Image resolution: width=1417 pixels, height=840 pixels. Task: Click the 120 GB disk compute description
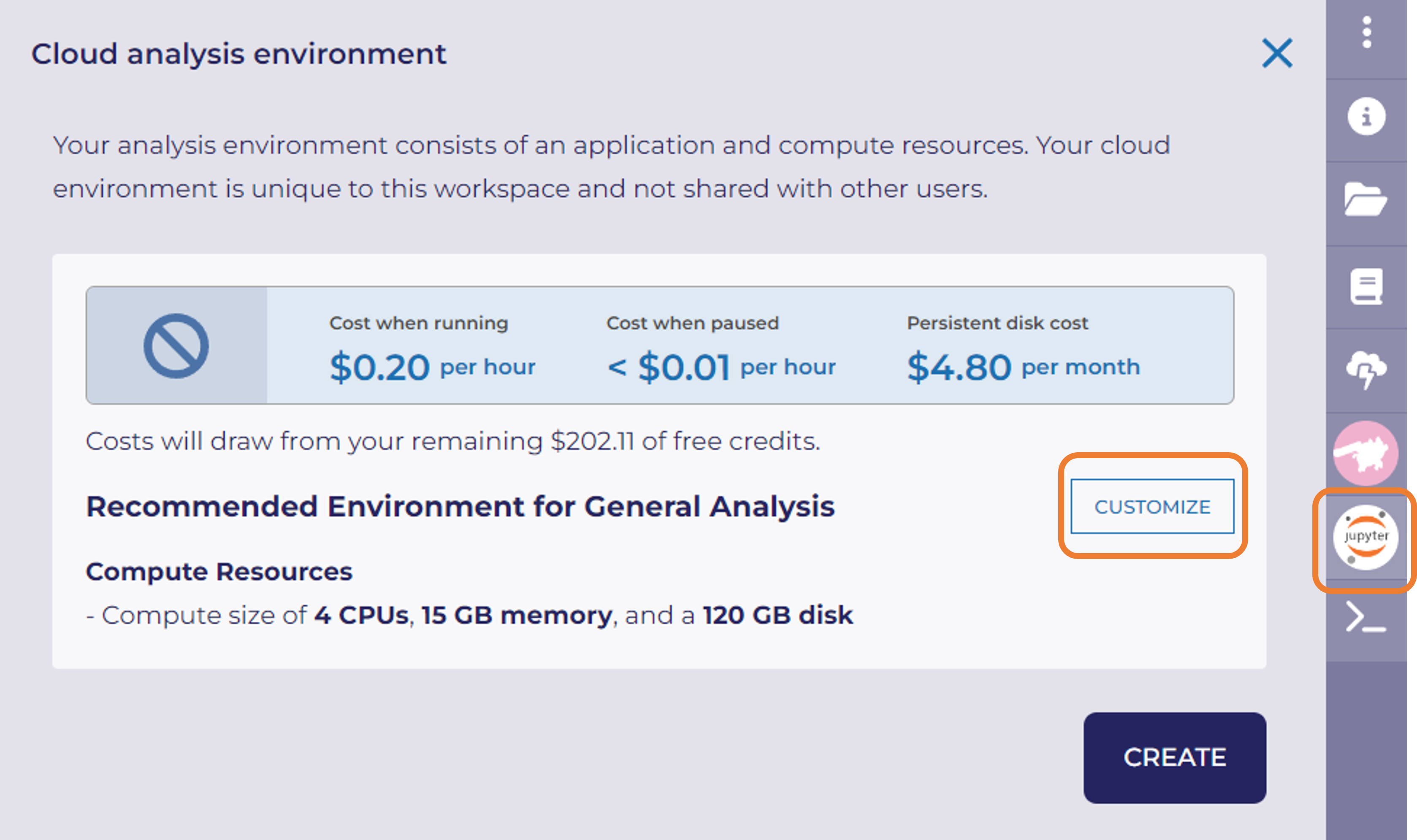(778, 615)
